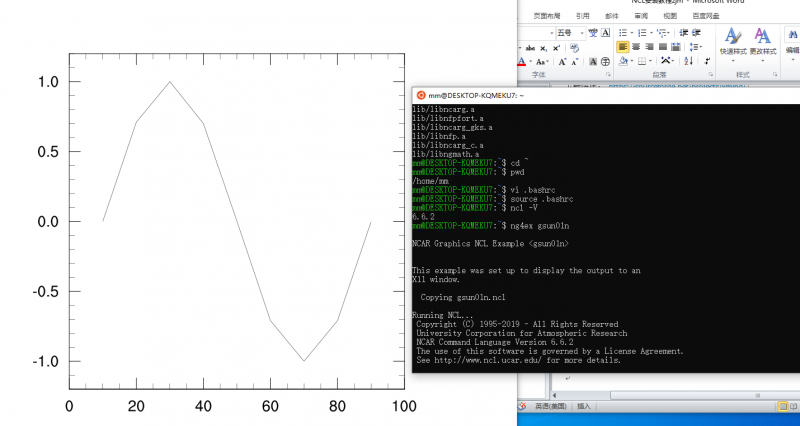Apply center alignment to paragraph
The width and height of the screenshot is (800, 426).
click(x=636, y=47)
